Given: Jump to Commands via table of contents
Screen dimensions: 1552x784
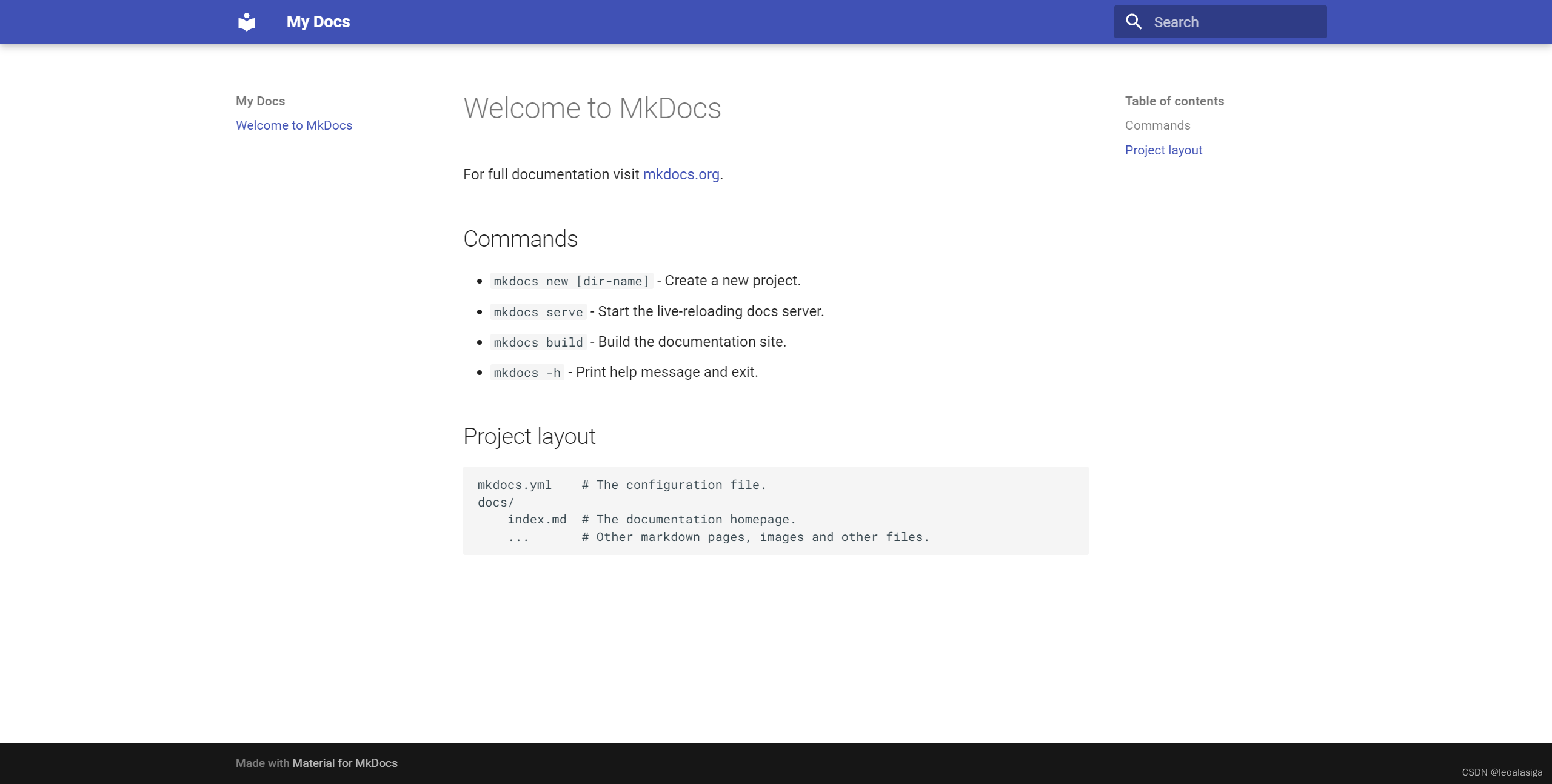Looking at the screenshot, I should 1157,125.
